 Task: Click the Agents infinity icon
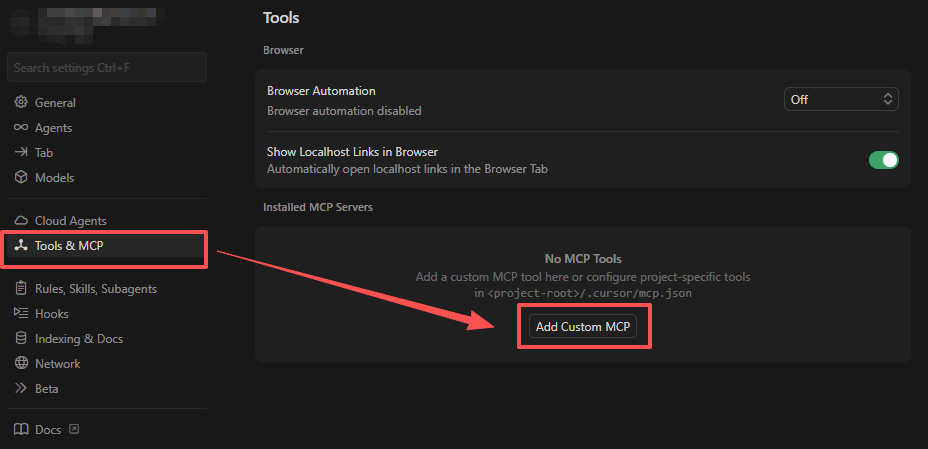click(x=21, y=128)
